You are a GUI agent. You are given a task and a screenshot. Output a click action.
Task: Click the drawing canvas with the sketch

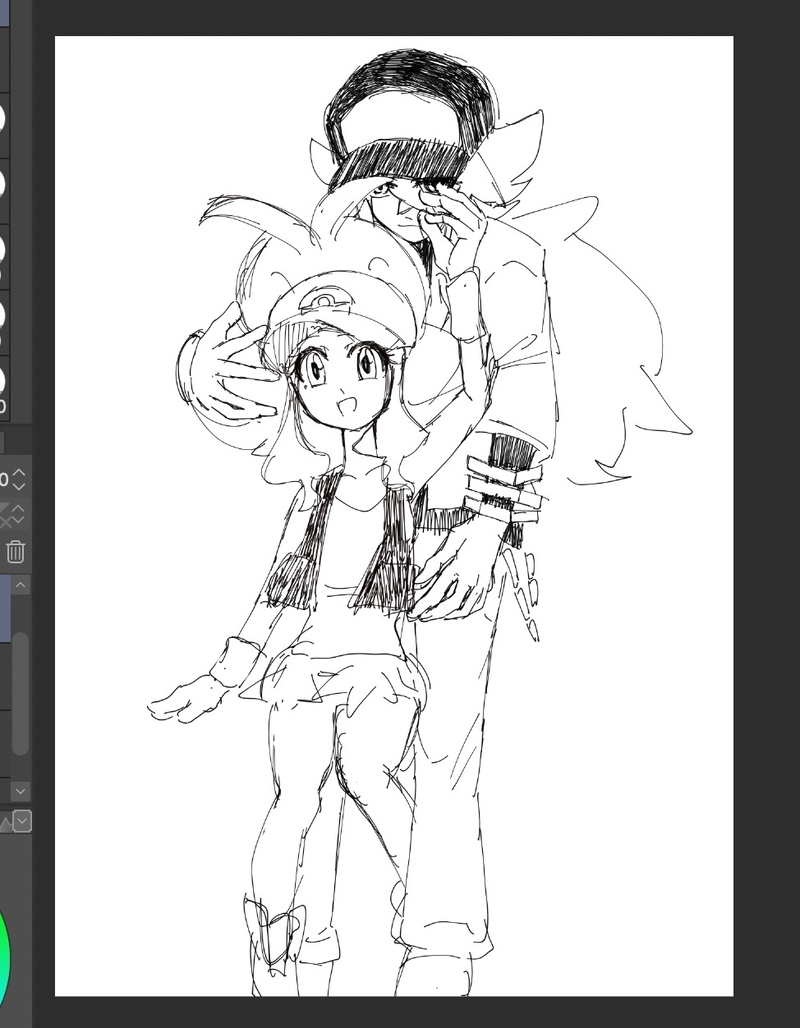394,516
